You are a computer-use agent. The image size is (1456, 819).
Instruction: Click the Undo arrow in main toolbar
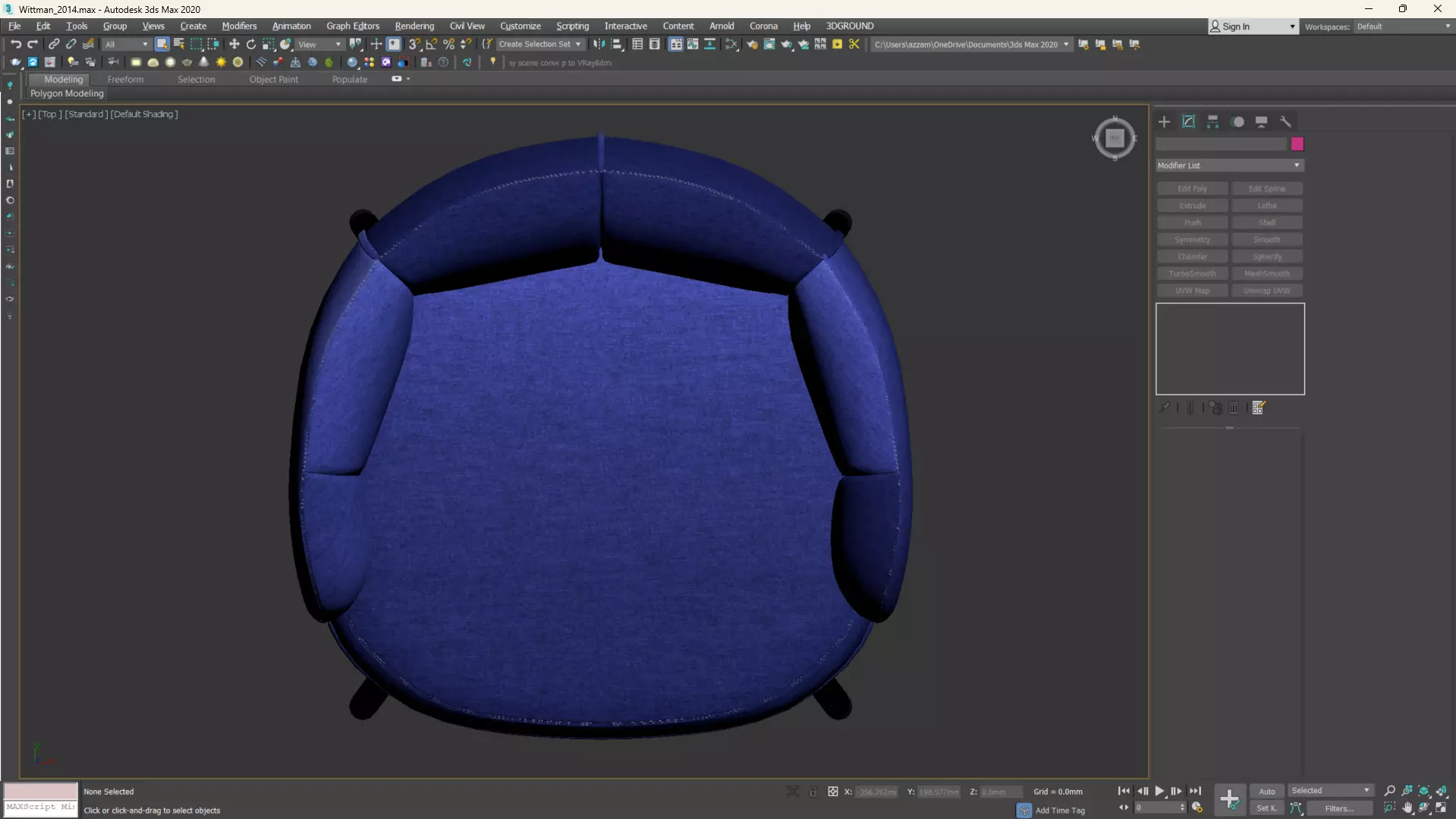click(x=16, y=44)
